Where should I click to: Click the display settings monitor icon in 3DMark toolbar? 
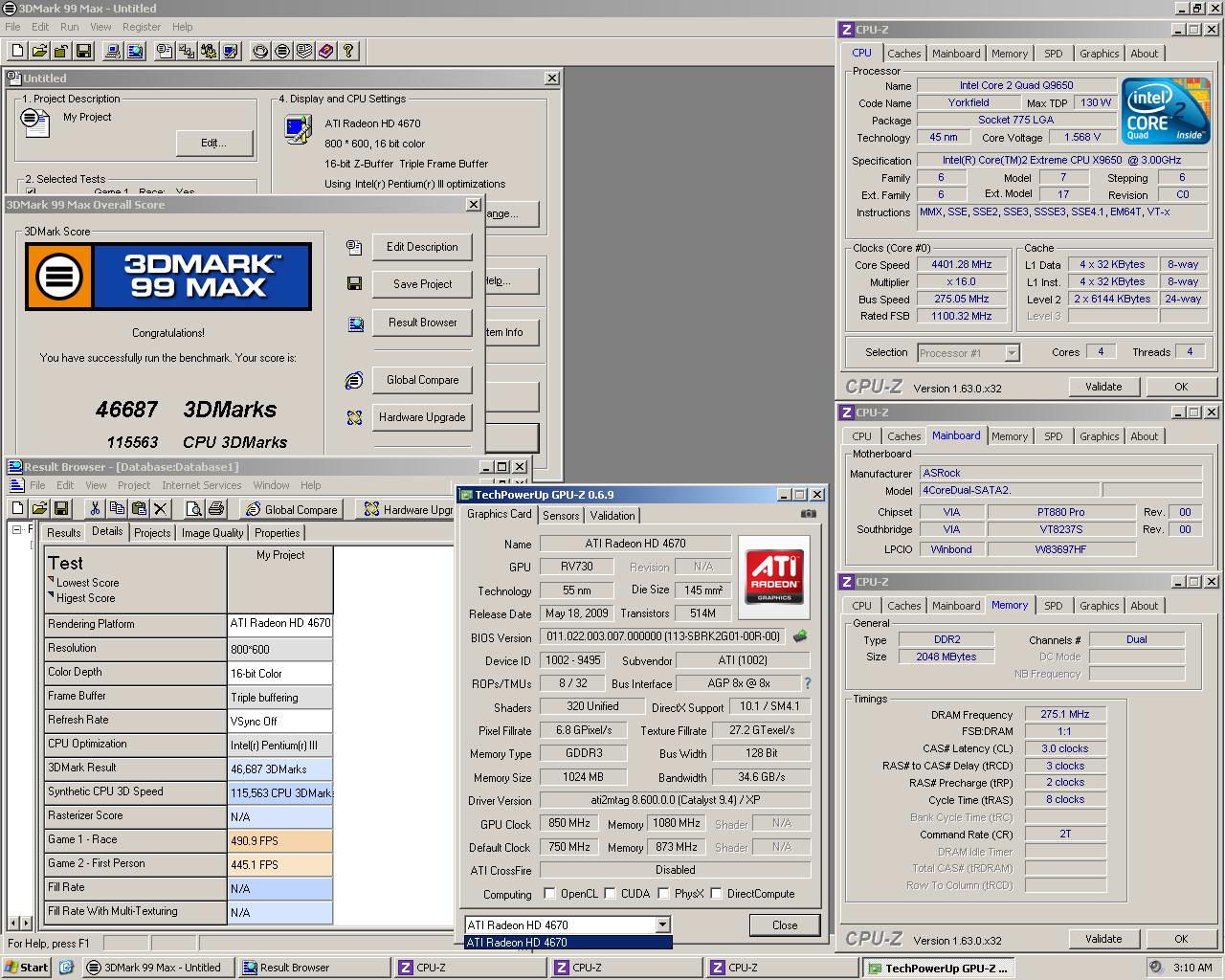(230, 51)
